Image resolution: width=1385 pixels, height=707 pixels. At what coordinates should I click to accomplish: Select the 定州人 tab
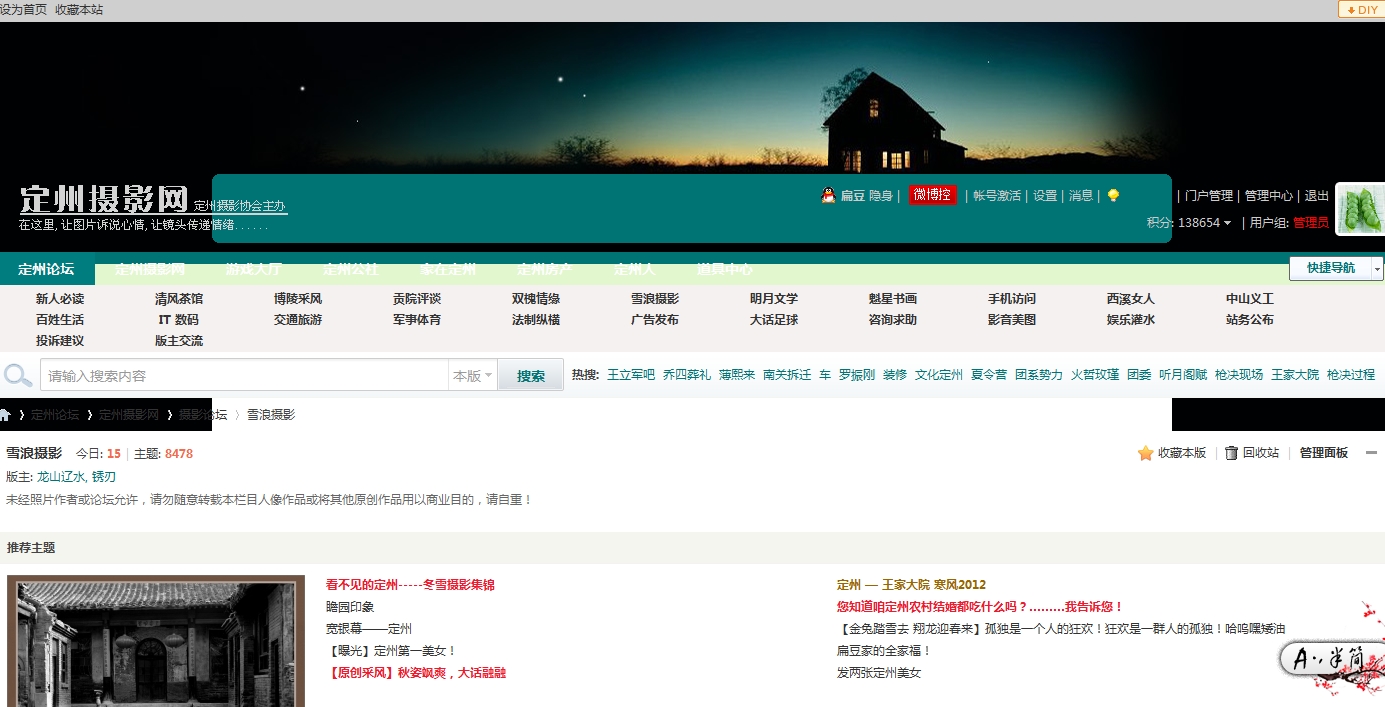point(635,269)
